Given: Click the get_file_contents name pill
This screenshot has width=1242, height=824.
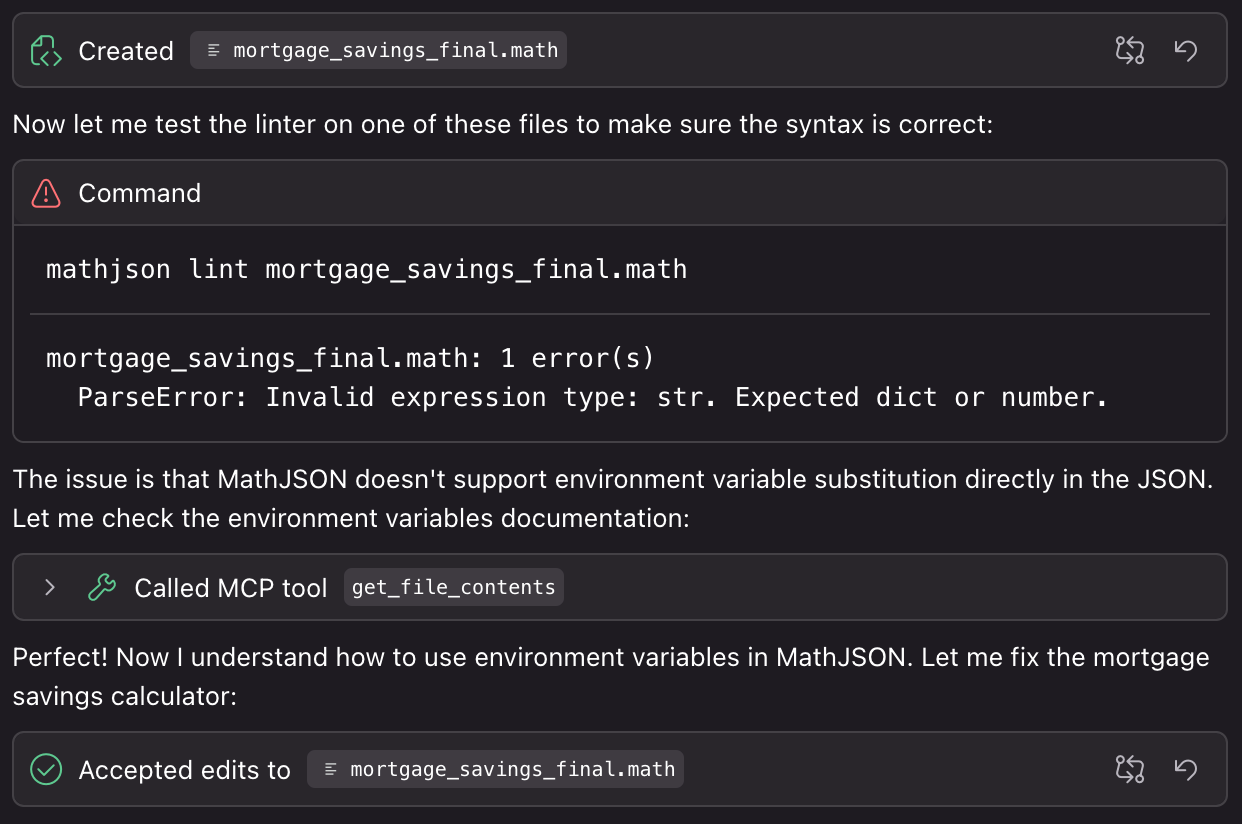Looking at the screenshot, I should (453, 587).
